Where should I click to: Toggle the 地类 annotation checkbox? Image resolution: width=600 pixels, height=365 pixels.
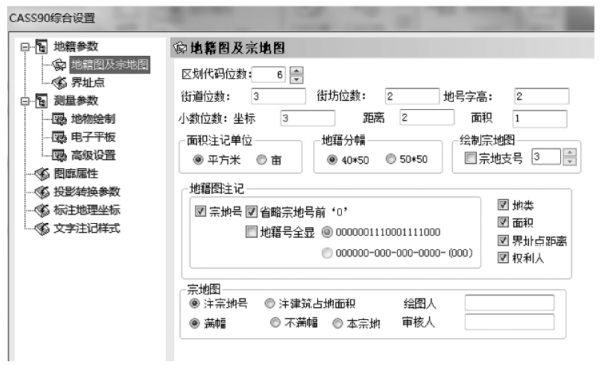503,205
